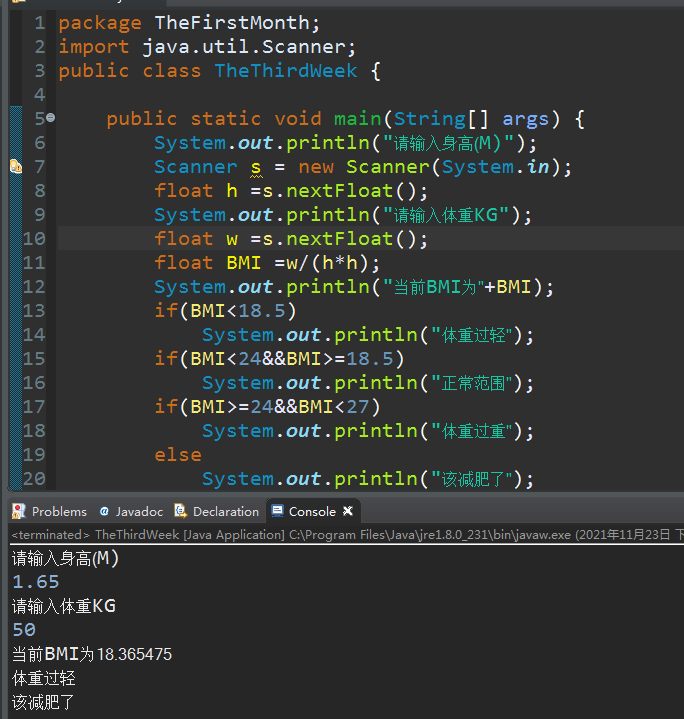Collapse the main method fold at line 5
The height and width of the screenshot is (719, 684).
pyautogui.click(x=50, y=118)
